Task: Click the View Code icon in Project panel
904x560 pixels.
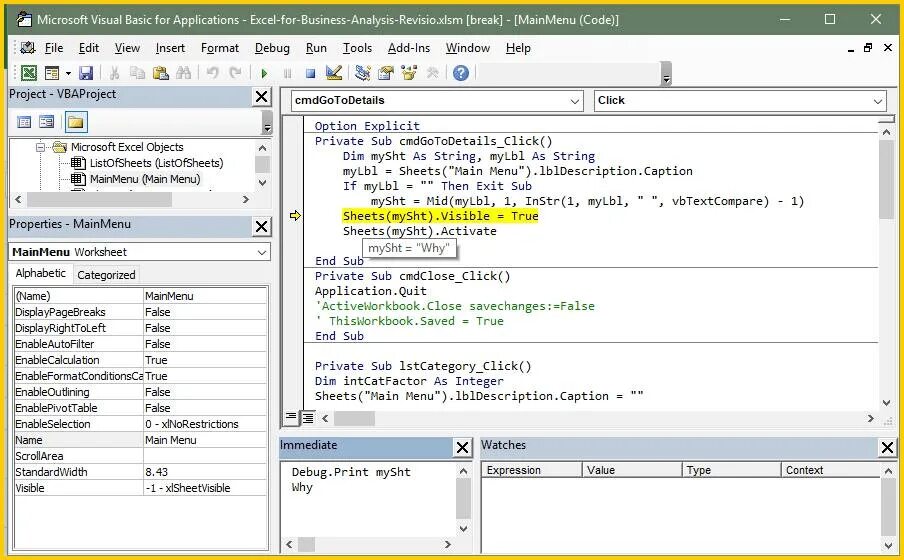Action: point(24,122)
